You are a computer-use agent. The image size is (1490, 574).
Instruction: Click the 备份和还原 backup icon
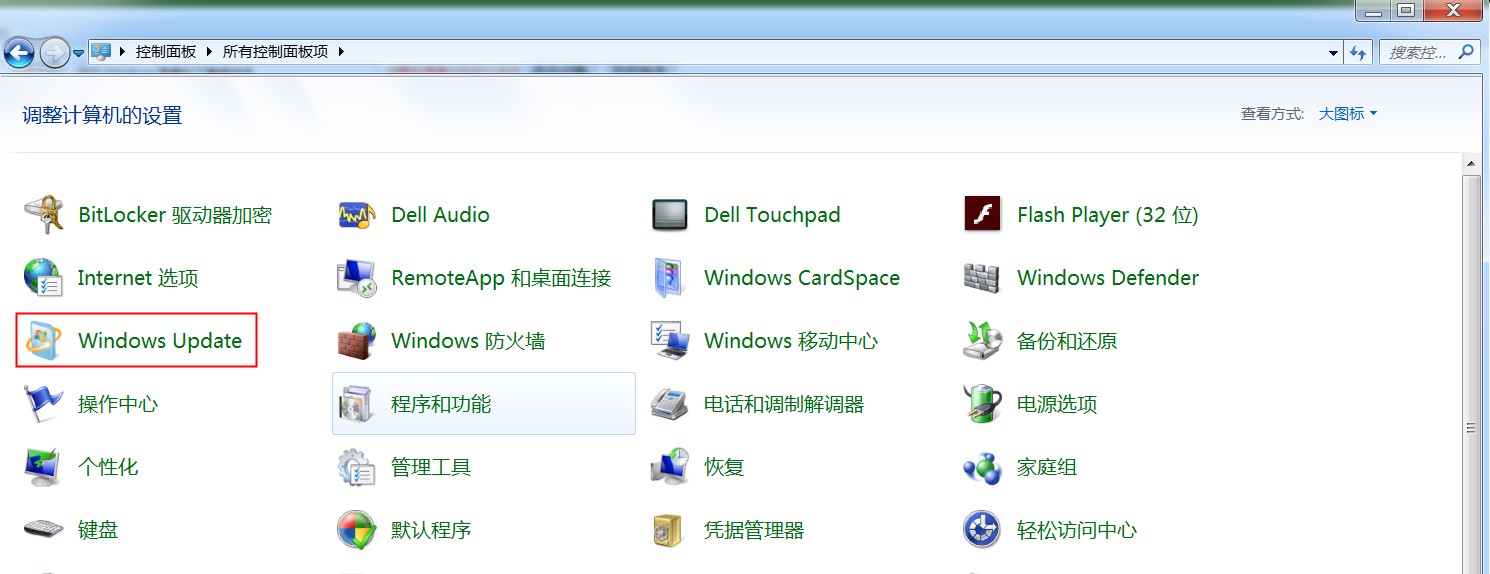(982, 341)
